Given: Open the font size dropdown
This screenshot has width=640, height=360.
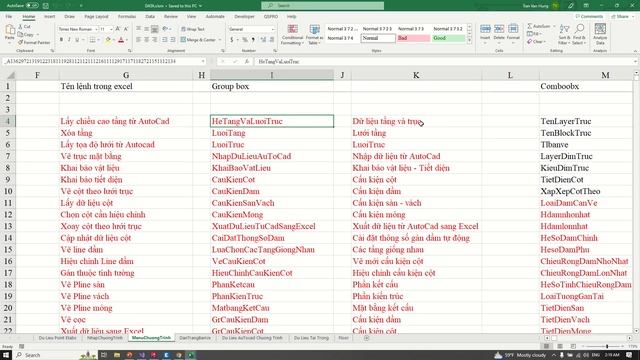Looking at the screenshot, I should coord(111,29).
